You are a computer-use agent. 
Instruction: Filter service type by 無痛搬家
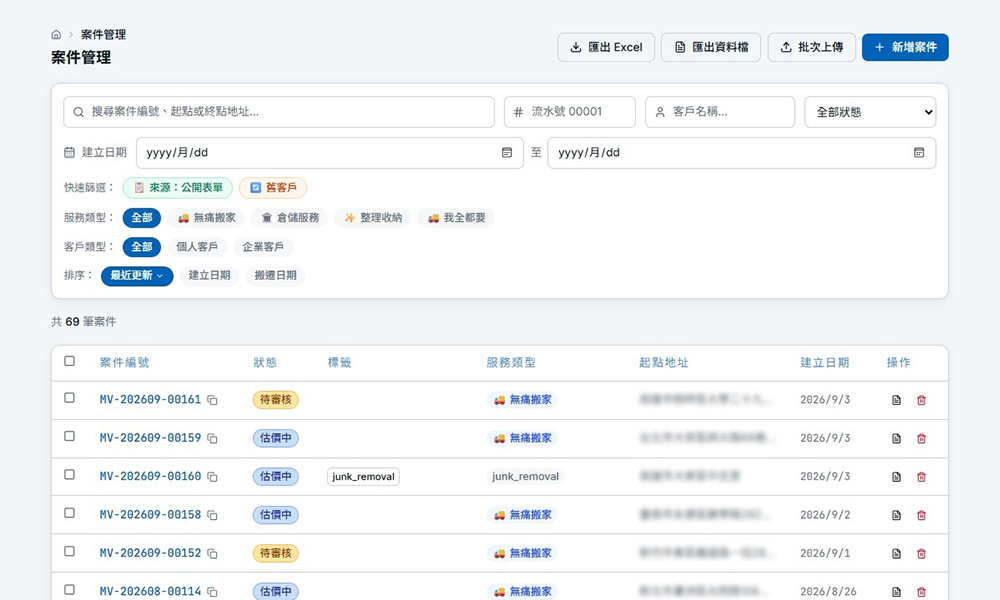(207, 218)
